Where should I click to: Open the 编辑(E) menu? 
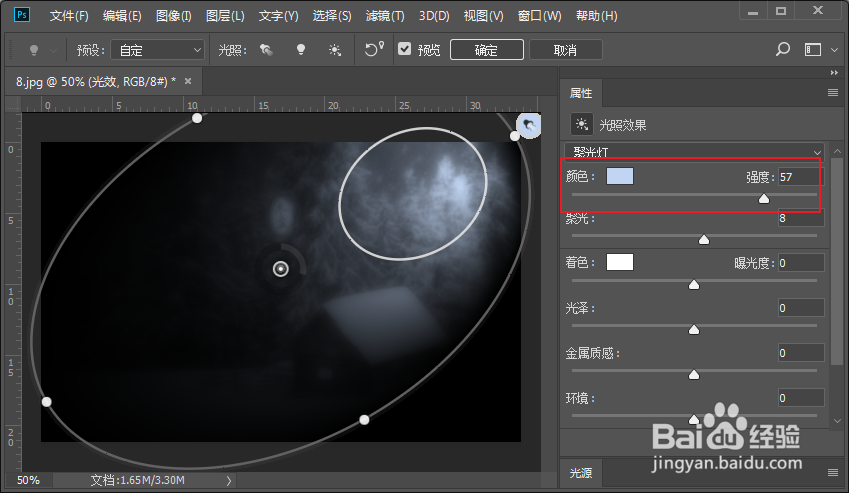coord(122,16)
